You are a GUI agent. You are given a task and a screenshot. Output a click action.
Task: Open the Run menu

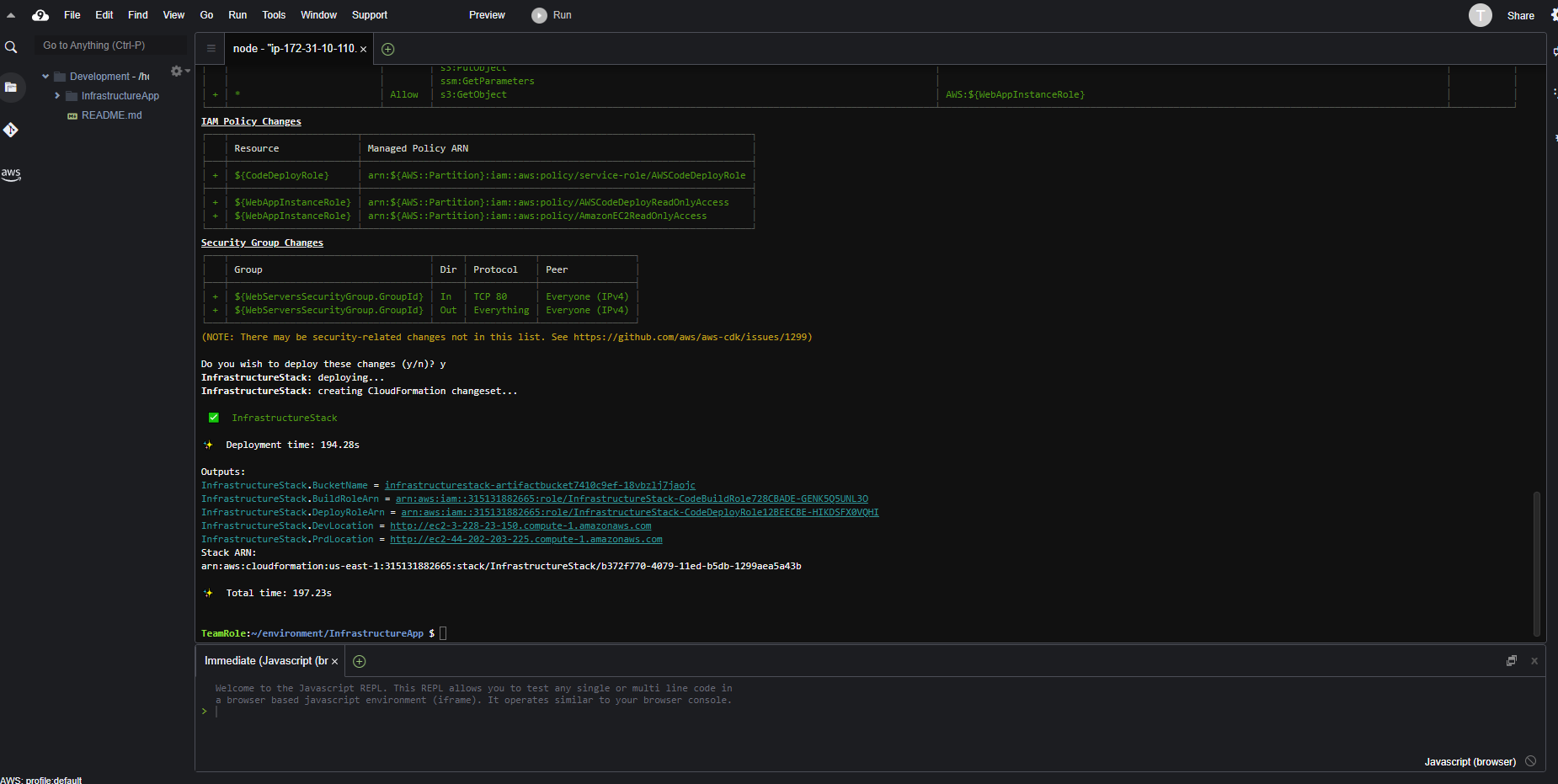click(x=237, y=15)
